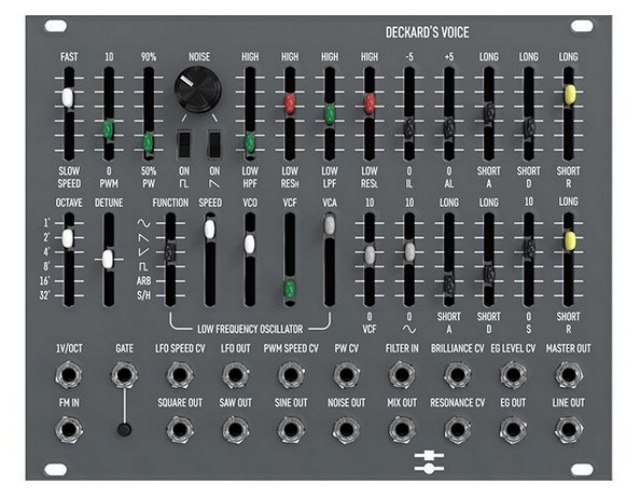This screenshot has width=640, height=498.
Task: Click the white OCTAVE selector slider
Action: tap(68, 238)
